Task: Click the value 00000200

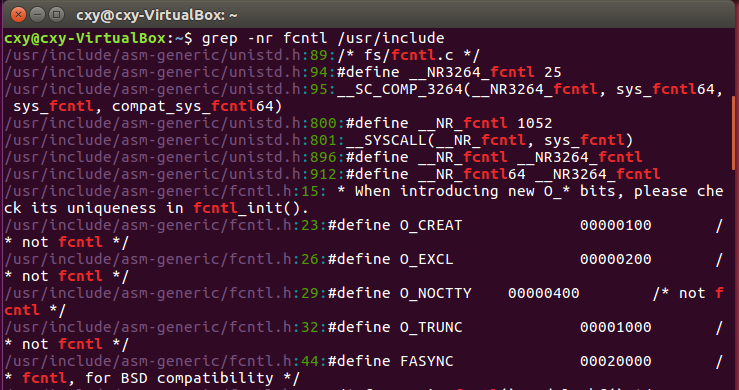Action: coord(616,259)
